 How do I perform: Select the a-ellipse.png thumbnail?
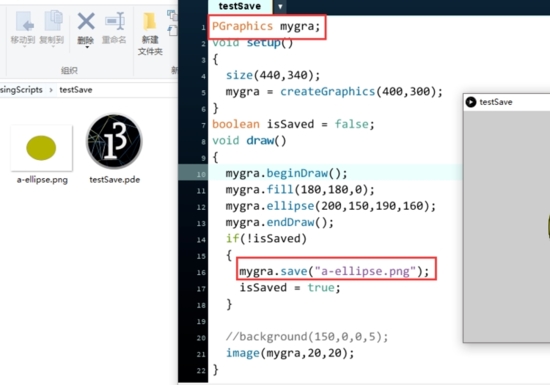tap(42, 148)
